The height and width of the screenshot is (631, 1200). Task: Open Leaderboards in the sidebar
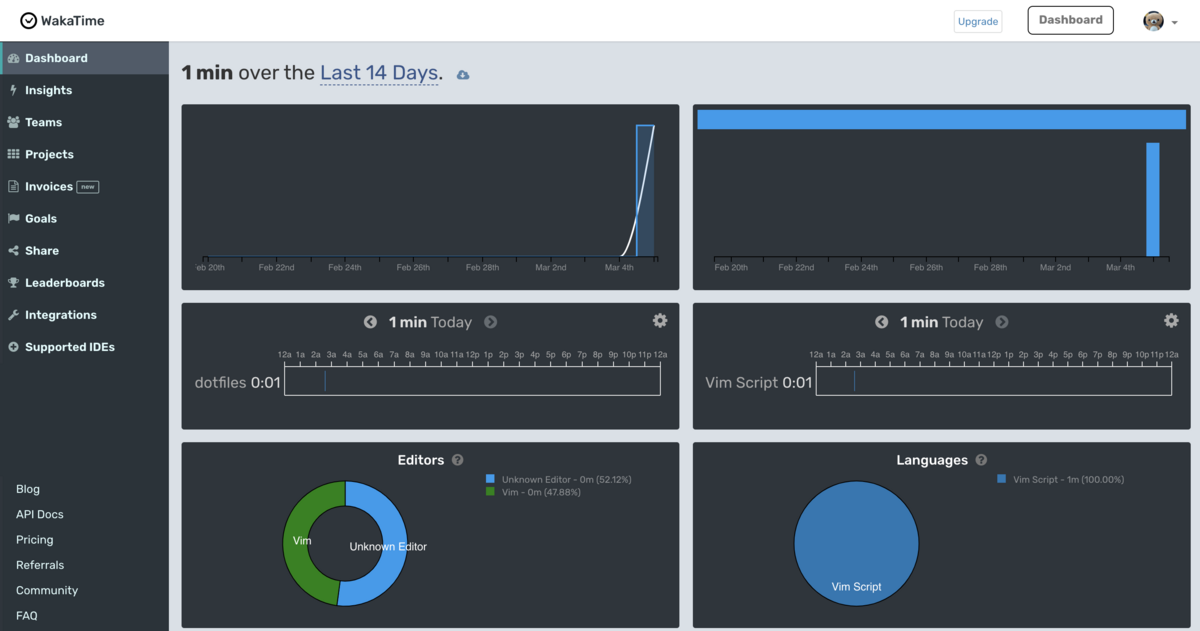85,282
